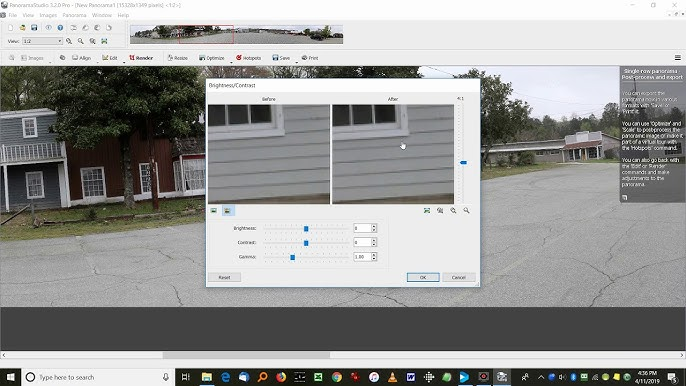Click the zoom 1:1 preview icon in dialog
Screen dimensions: 686x386
(x=440, y=211)
